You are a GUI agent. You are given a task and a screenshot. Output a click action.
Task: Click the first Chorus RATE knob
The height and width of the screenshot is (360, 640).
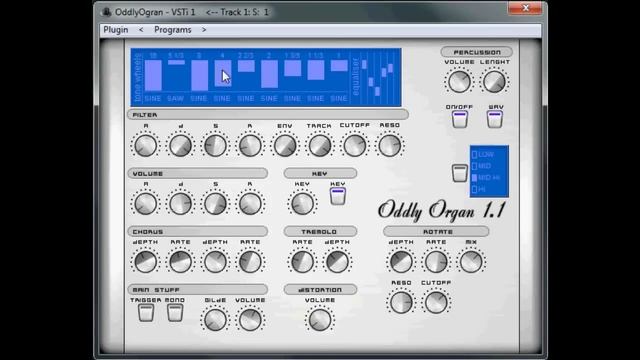(x=180, y=262)
